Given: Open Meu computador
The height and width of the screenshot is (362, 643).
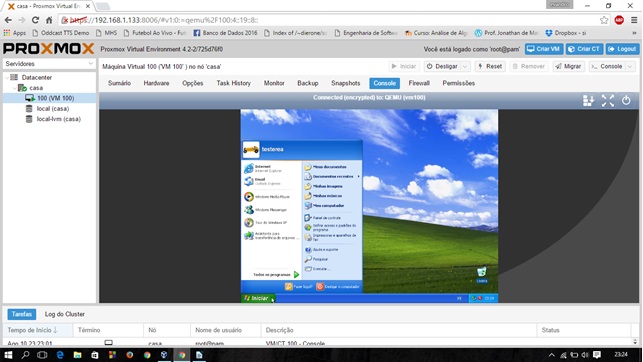Looking at the screenshot, I should click(x=324, y=205).
